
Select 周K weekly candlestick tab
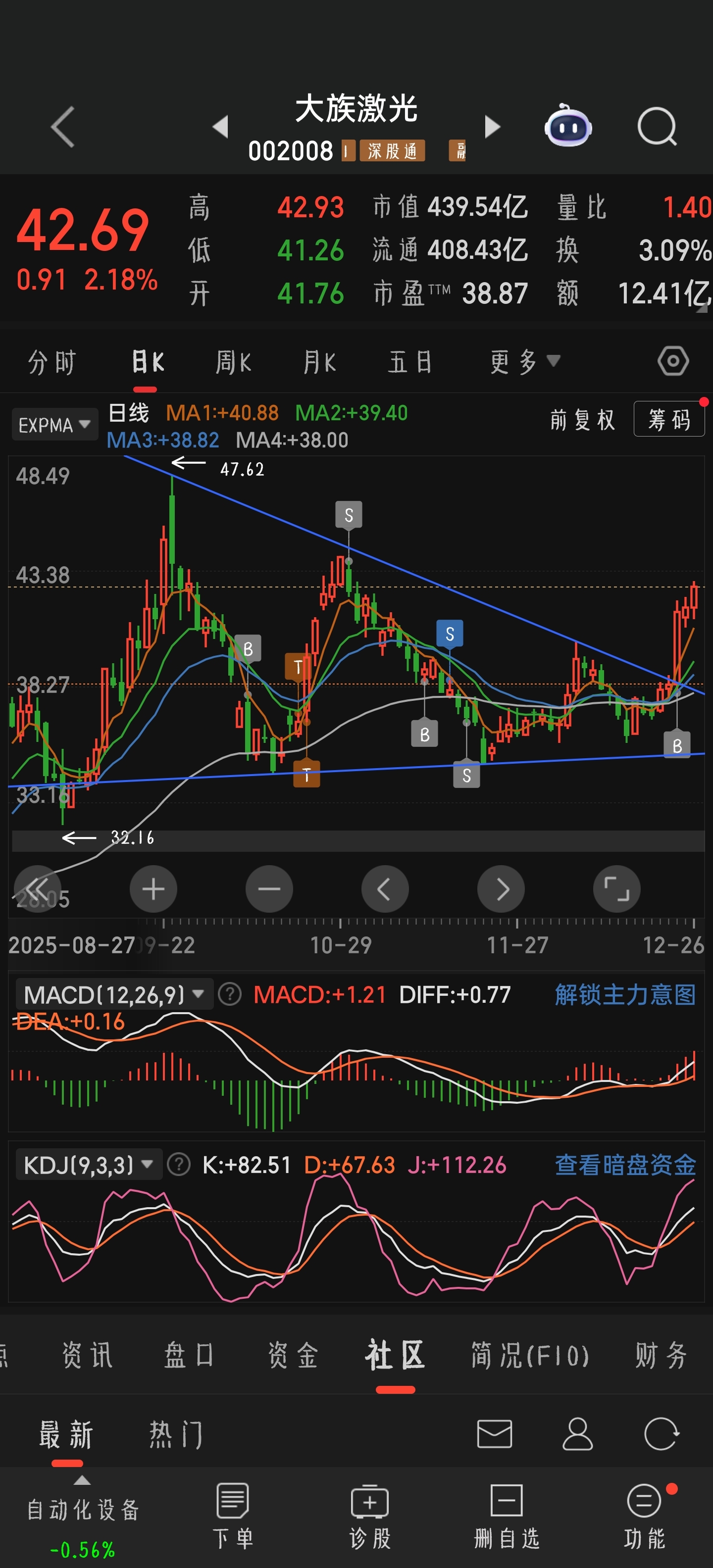click(233, 362)
